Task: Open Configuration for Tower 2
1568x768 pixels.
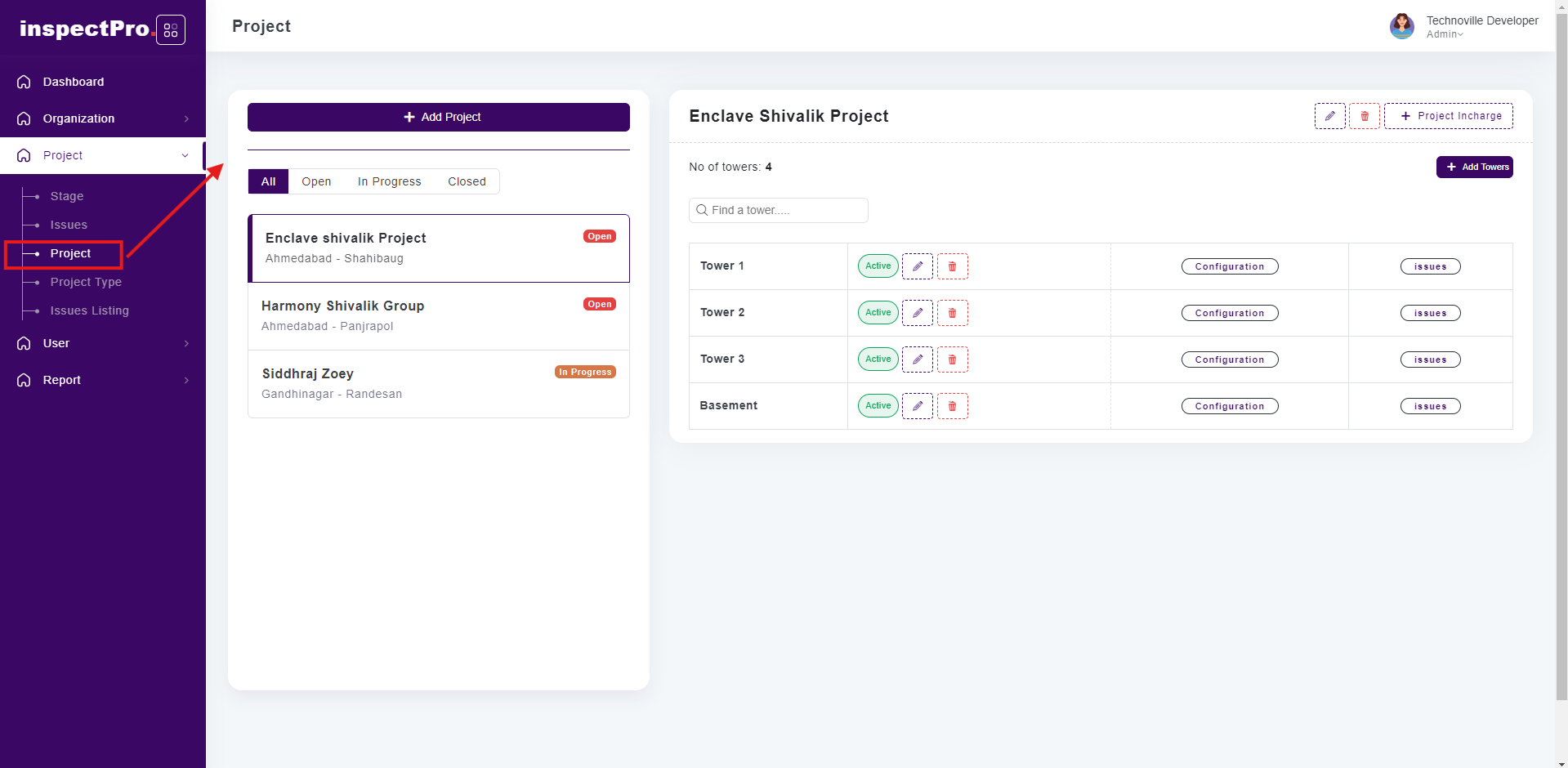Action: point(1229,313)
